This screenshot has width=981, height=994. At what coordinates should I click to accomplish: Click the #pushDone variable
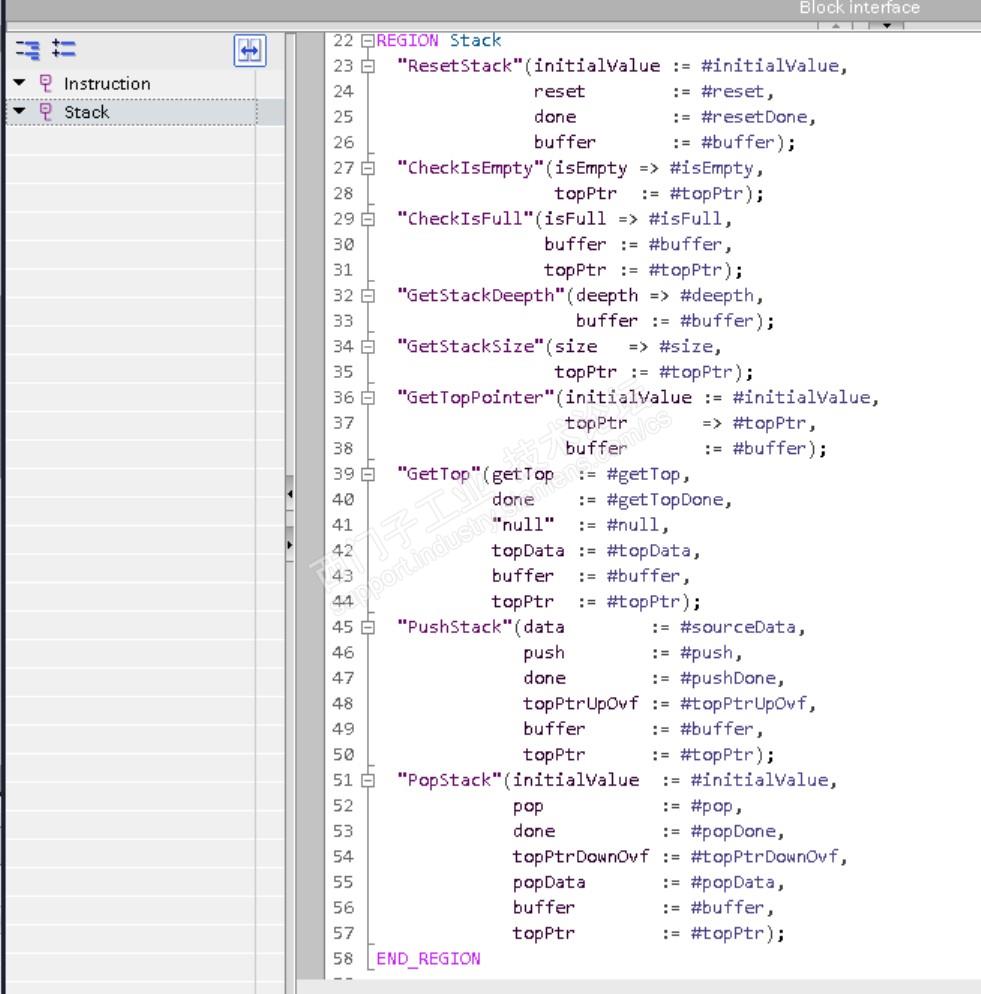click(x=727, y=678)
